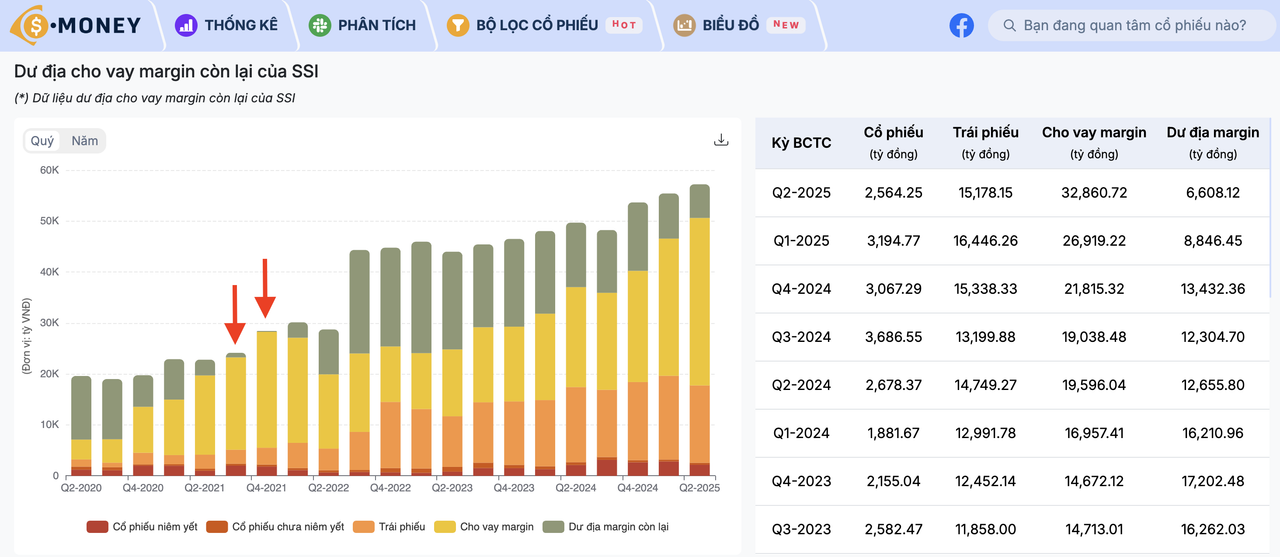
Task: Select the Q2-2024 table row label
Action: pyautogui.click(x=801, y=385)
